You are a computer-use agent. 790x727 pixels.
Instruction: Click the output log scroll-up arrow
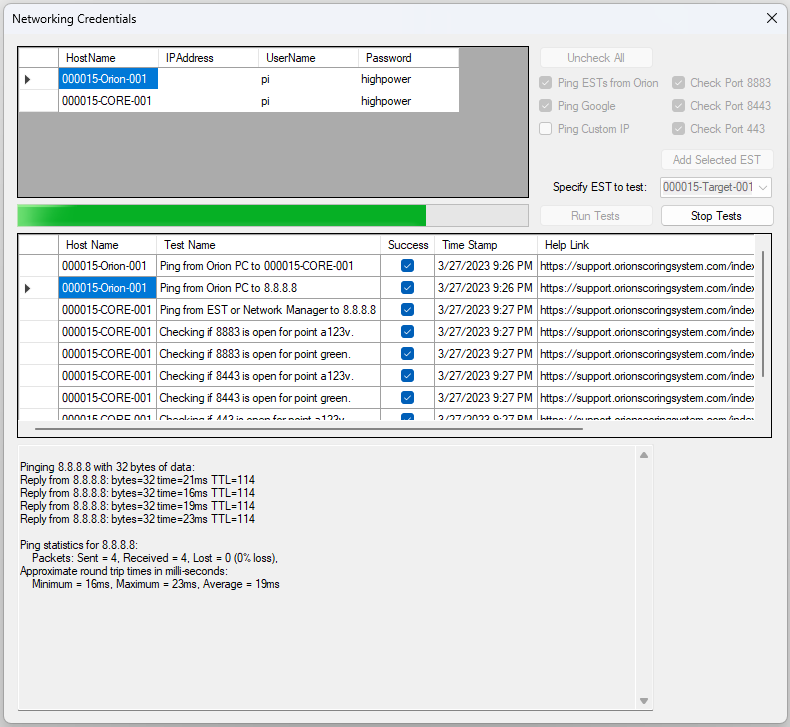click(x=644, y=456)
